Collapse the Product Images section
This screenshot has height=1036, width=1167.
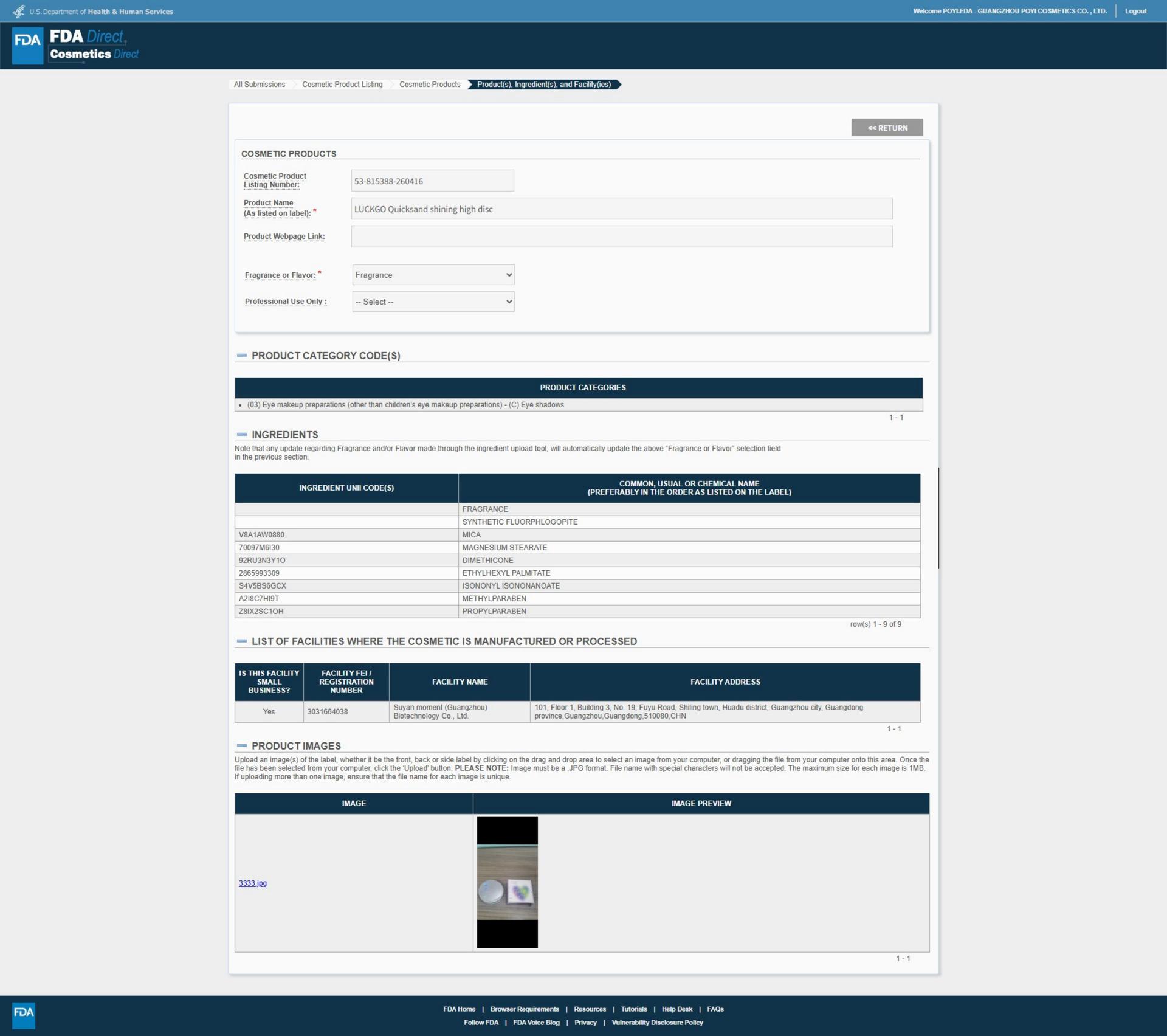(x=242, y=746)
